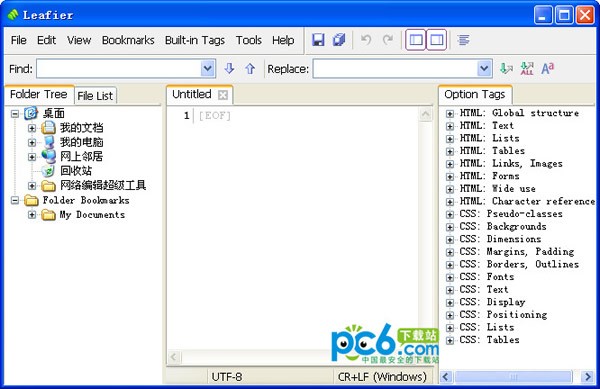Click the Save file toolbar icon
This screenshot has height=389, width=600.
(x=318, y=40)
